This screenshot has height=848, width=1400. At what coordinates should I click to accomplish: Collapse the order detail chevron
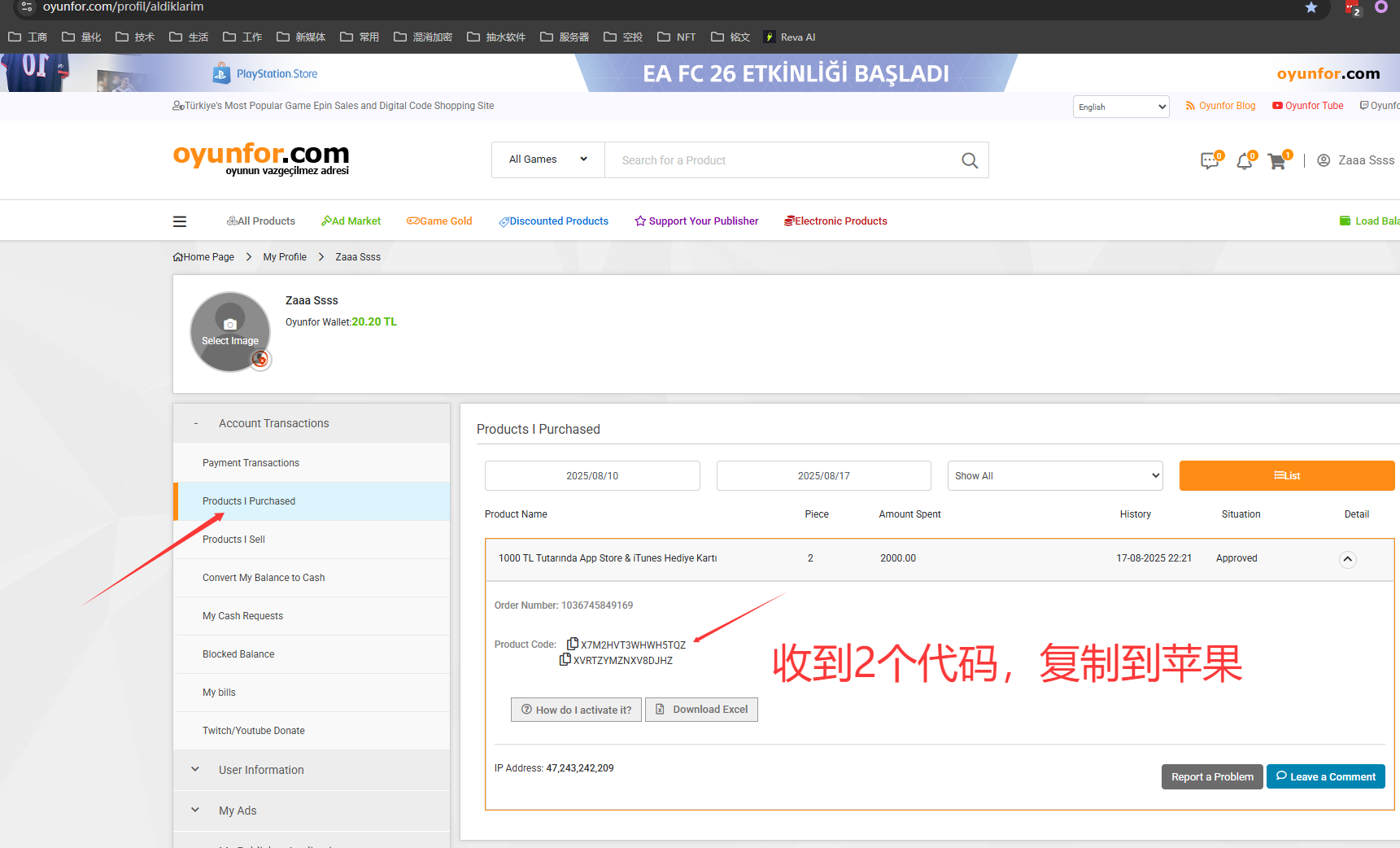[1347, 559]
